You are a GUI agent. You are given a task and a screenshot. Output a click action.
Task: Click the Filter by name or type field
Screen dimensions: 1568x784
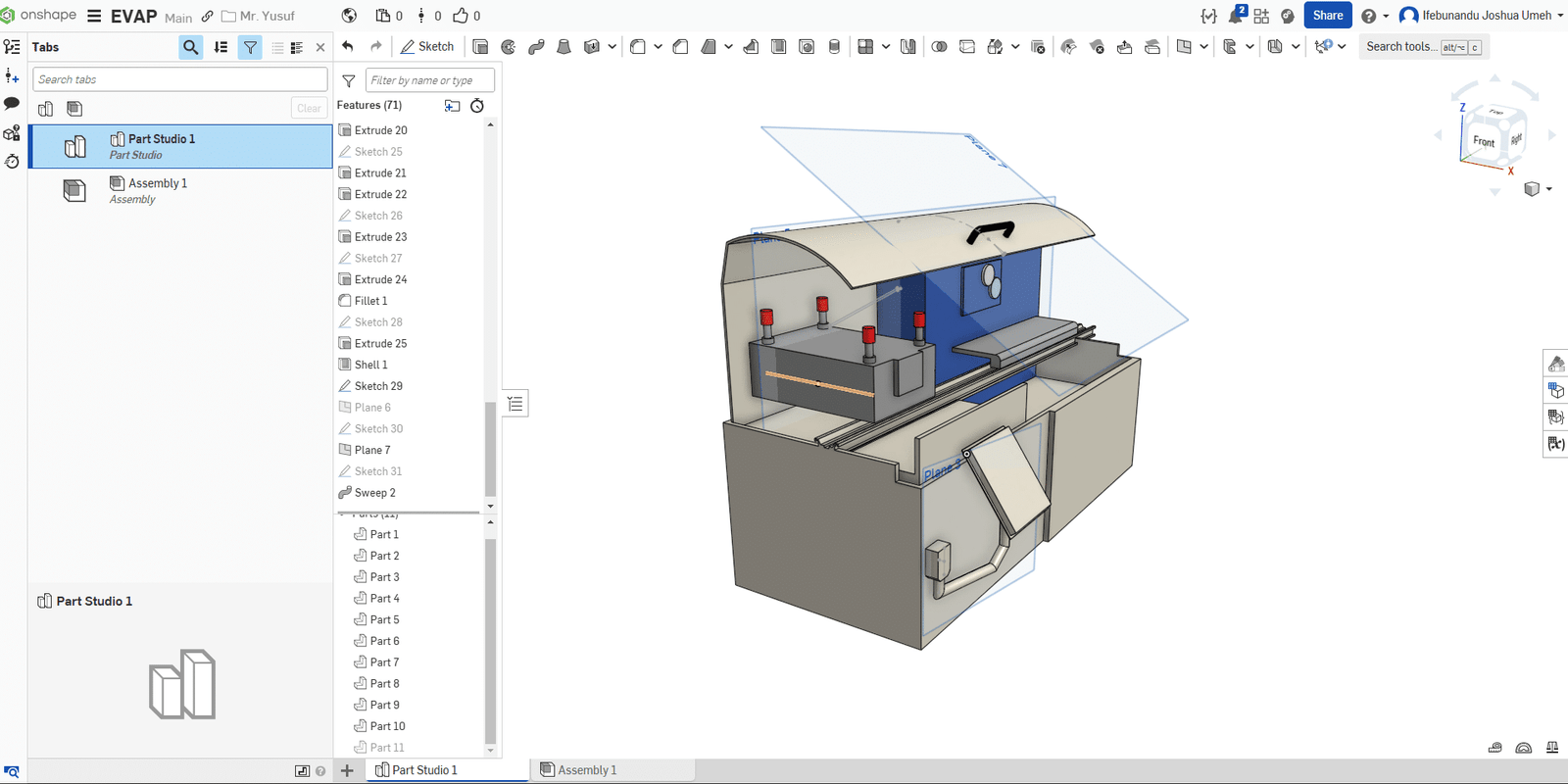coord(429,80)
